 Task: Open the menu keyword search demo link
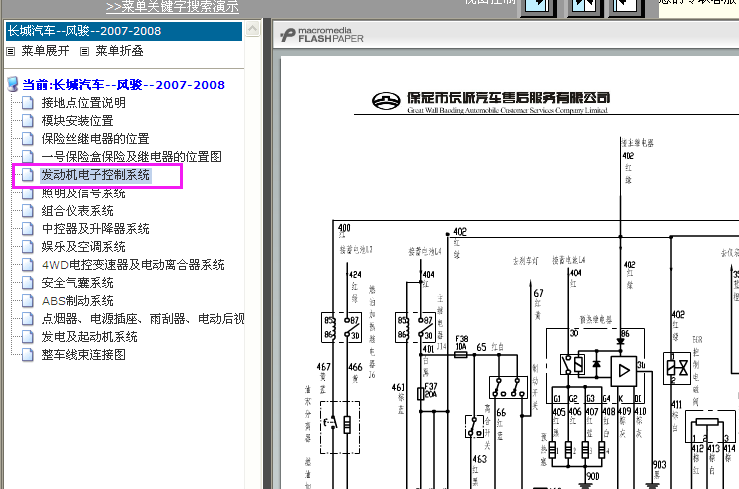coord(172,7)
